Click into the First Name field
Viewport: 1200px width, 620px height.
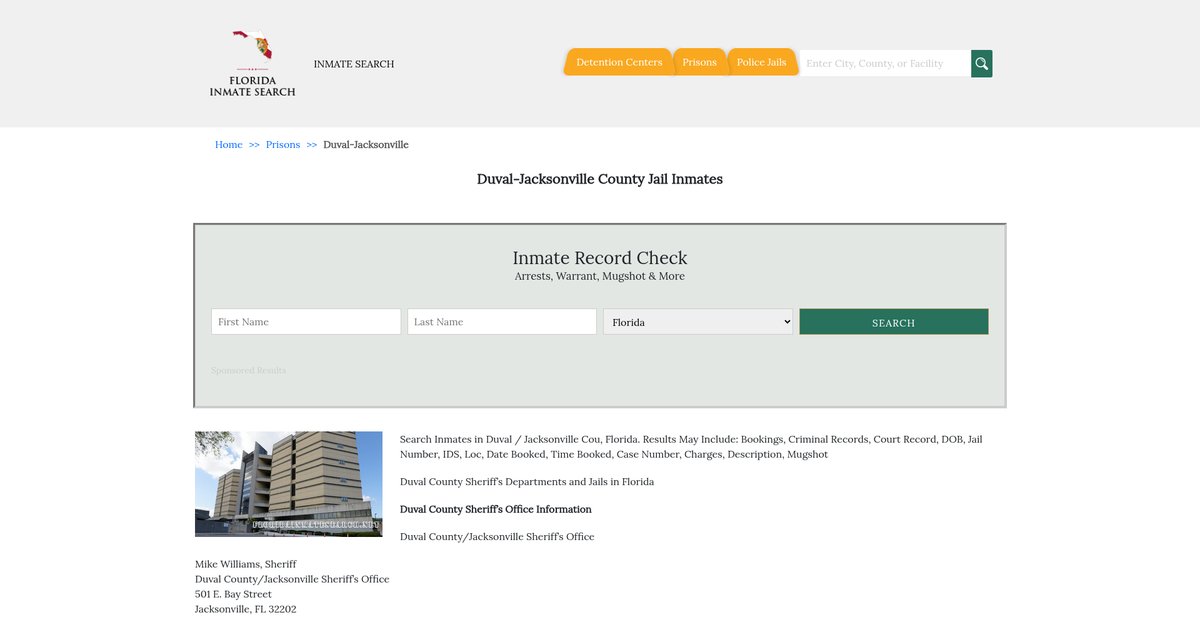[x=306, y=321]
